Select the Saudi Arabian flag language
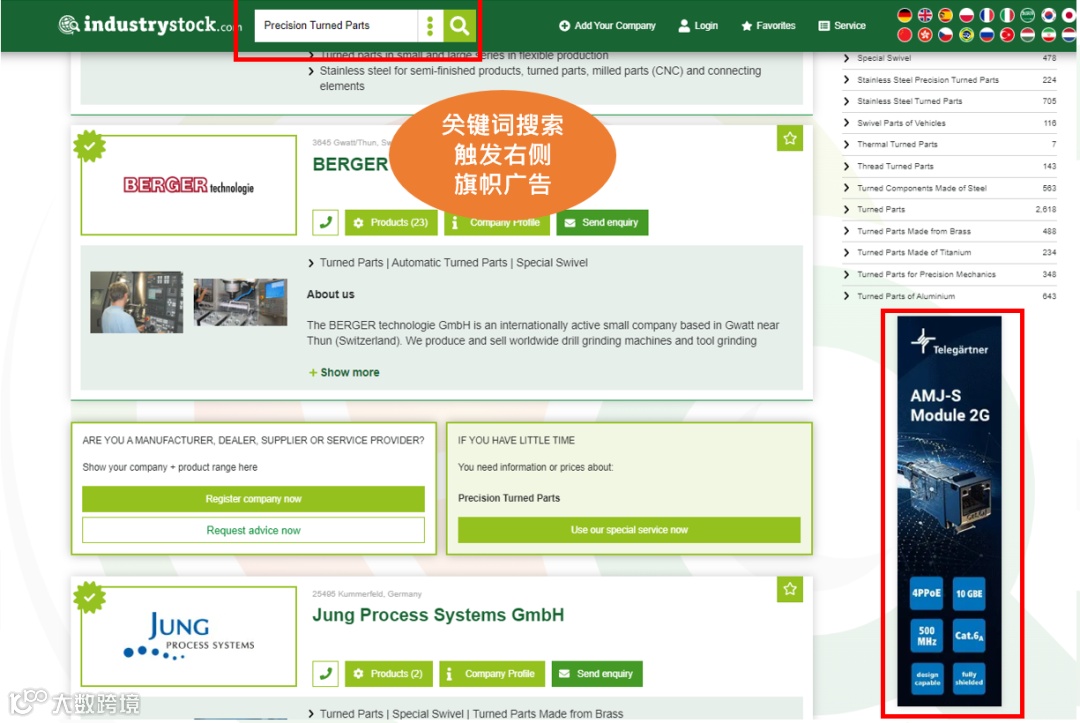The width and height of the screenshot is (1080, 723). 1027,15
